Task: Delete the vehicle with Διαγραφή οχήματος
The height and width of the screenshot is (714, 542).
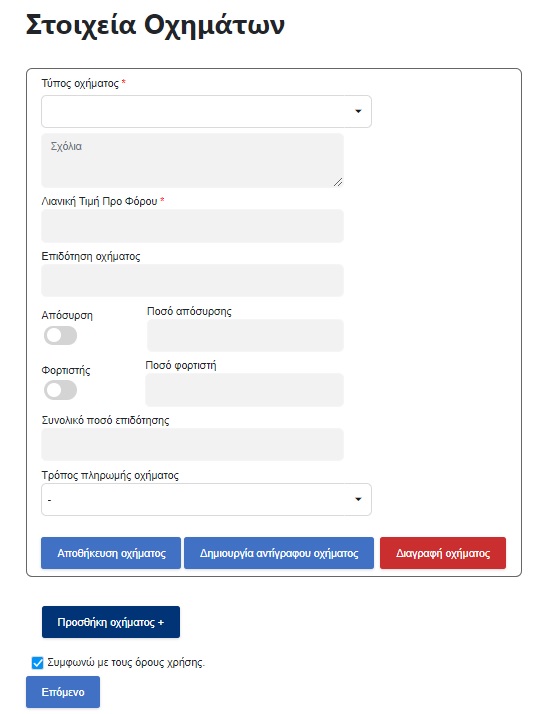Action: [443, 553]
